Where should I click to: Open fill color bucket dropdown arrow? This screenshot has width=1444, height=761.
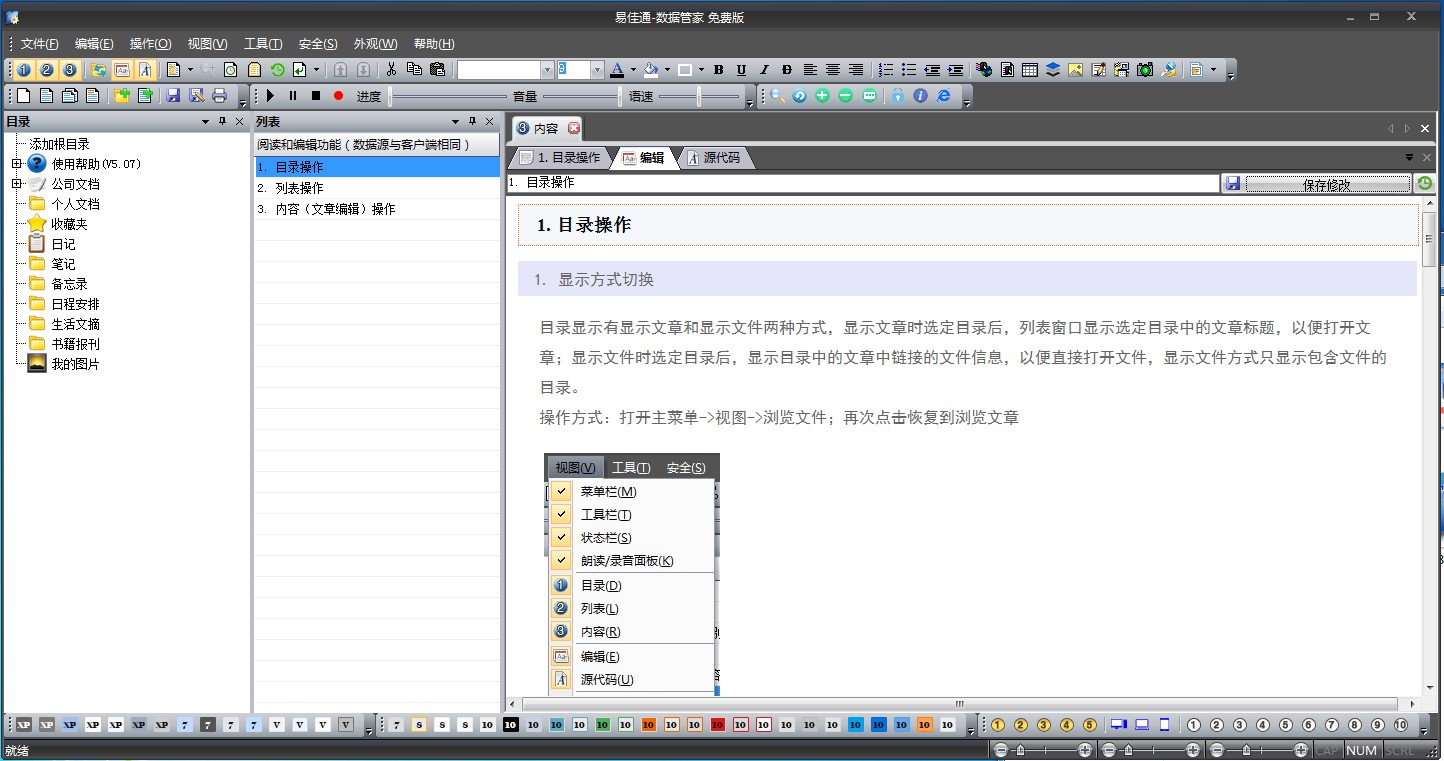tap(667, 70)
